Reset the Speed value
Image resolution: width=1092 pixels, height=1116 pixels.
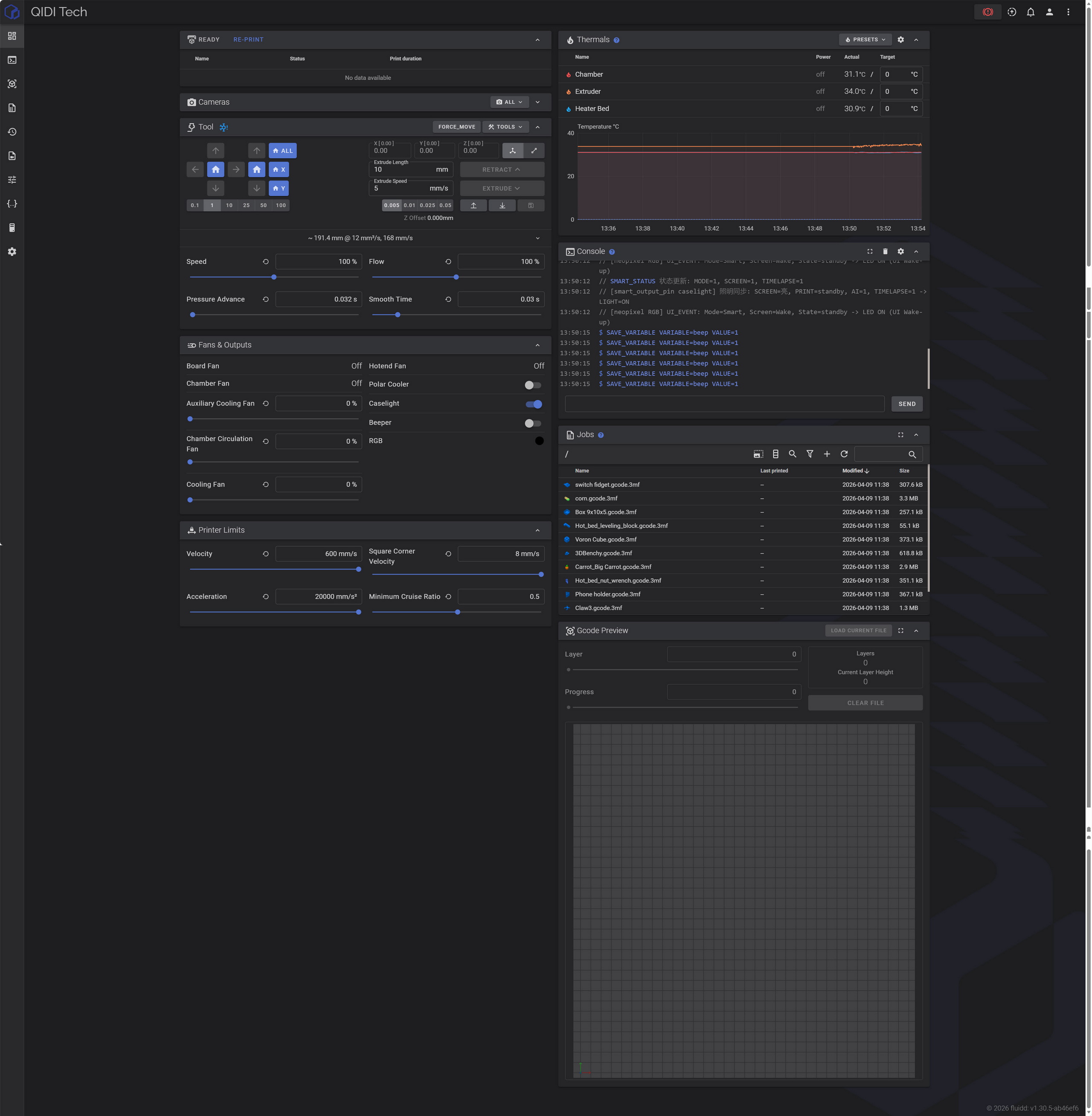click(266, 262)
